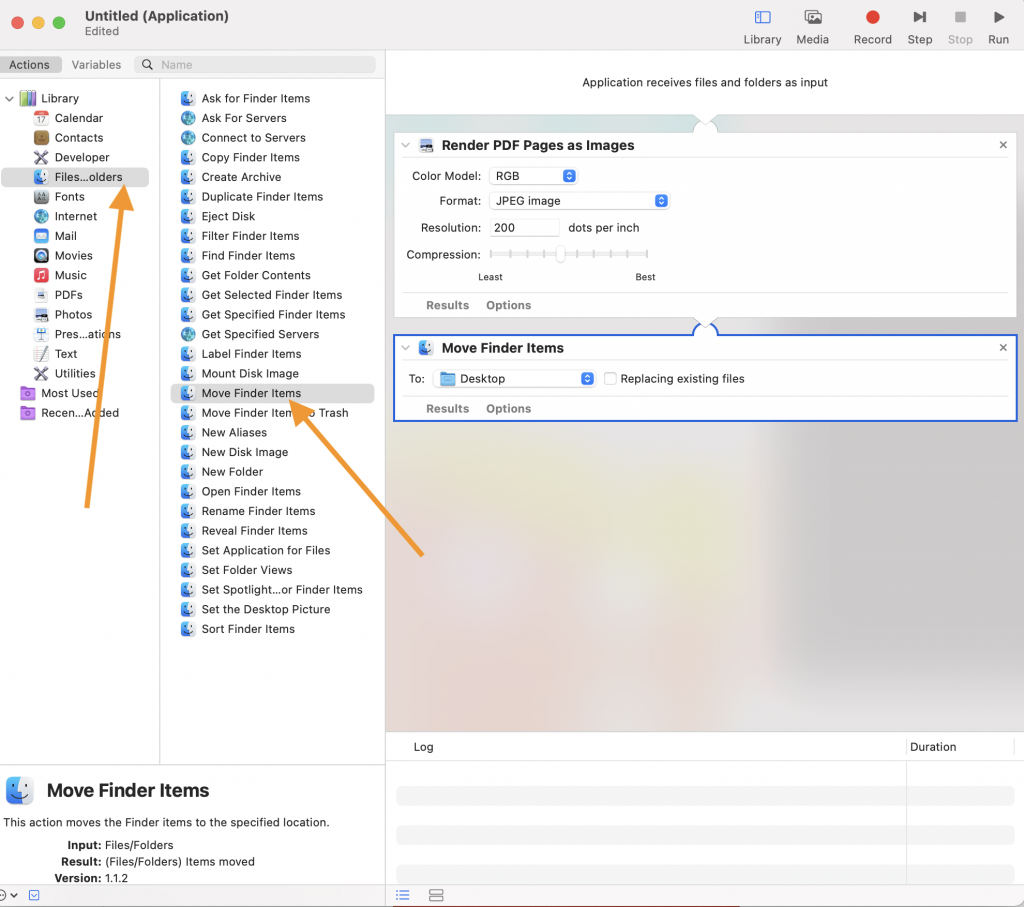Select Ask For Servers action
This screenshot has height=907, width=1024.
pyautogui.click(x=244, y=118)
